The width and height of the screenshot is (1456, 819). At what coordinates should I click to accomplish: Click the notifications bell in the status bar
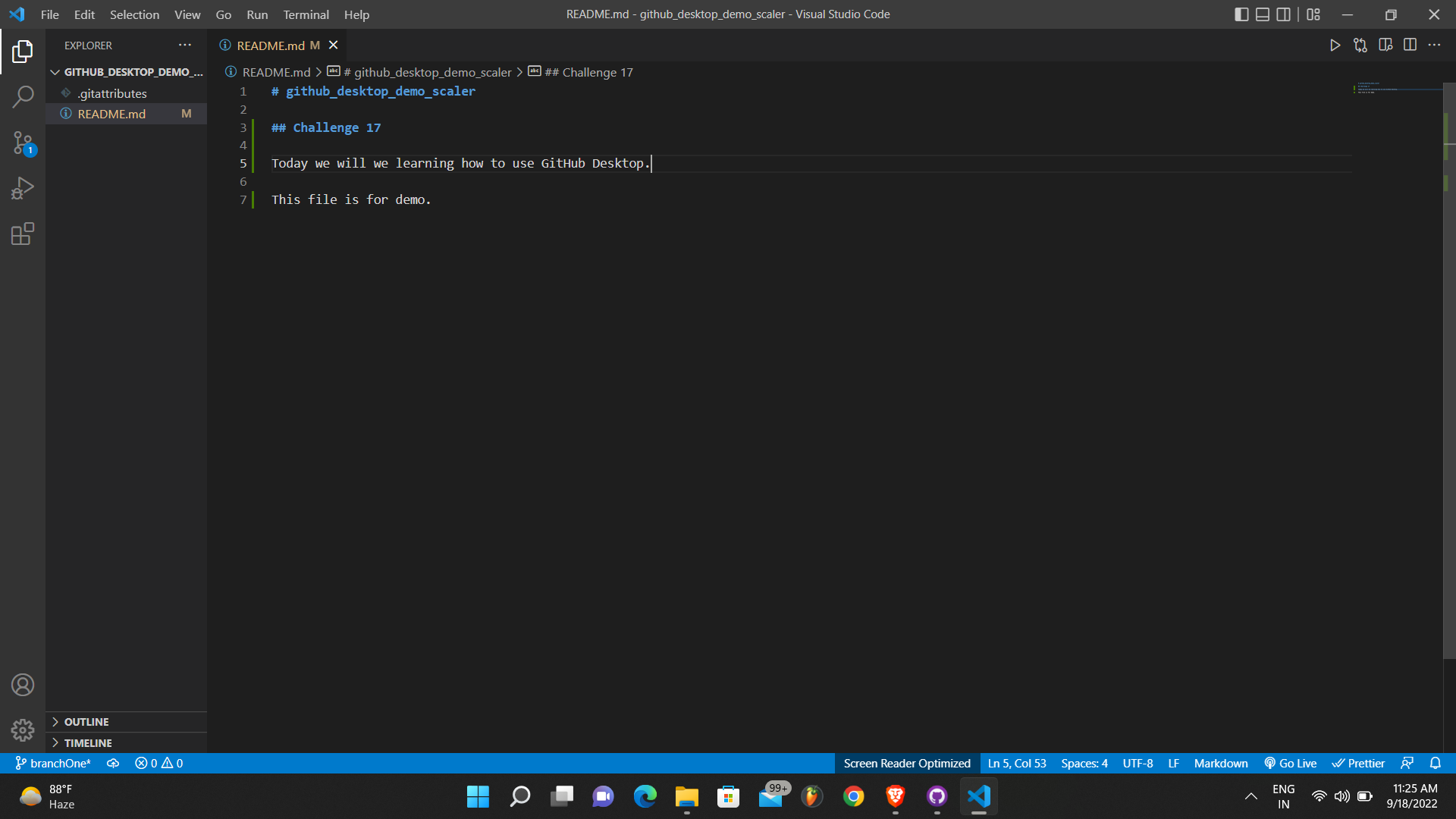[1437, 763]
